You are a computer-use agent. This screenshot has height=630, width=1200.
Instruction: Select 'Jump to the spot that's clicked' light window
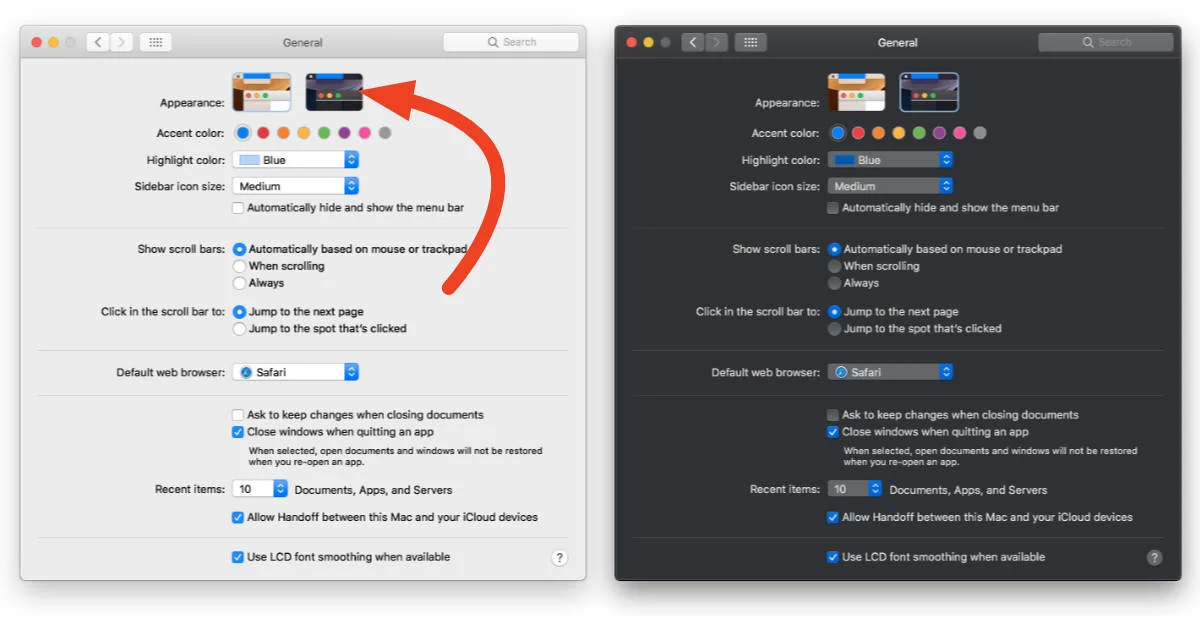[x=239, y=328]
